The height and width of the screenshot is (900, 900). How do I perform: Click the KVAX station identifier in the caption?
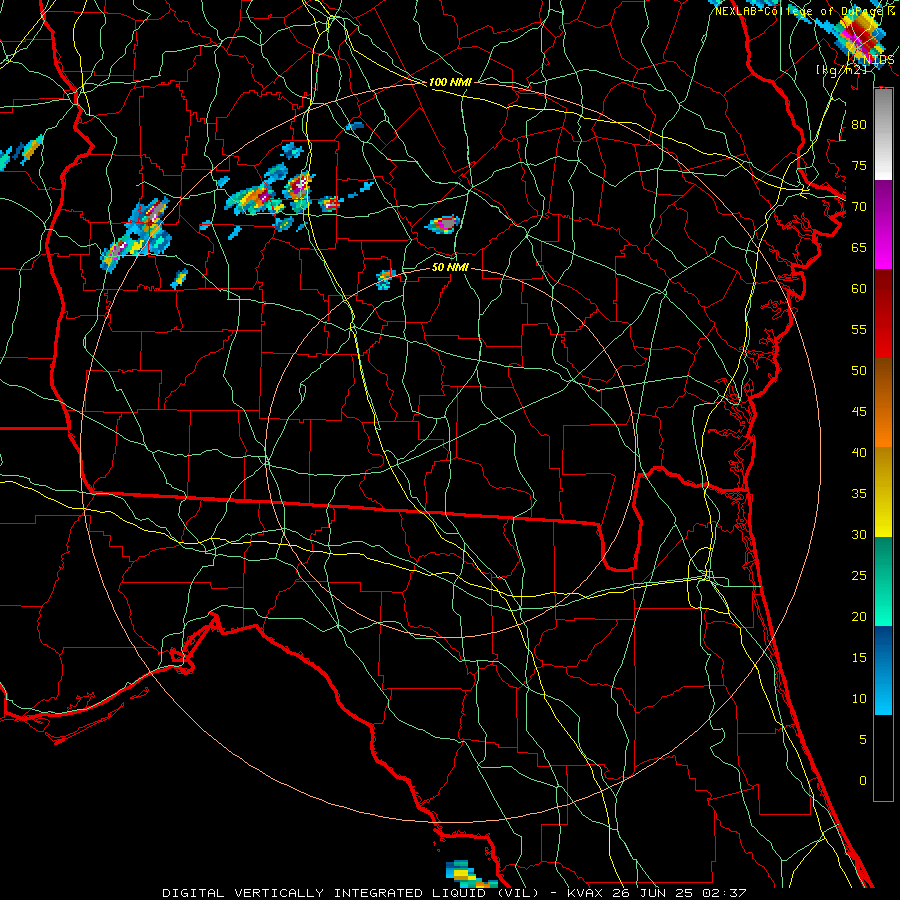[x=584, y=893]
